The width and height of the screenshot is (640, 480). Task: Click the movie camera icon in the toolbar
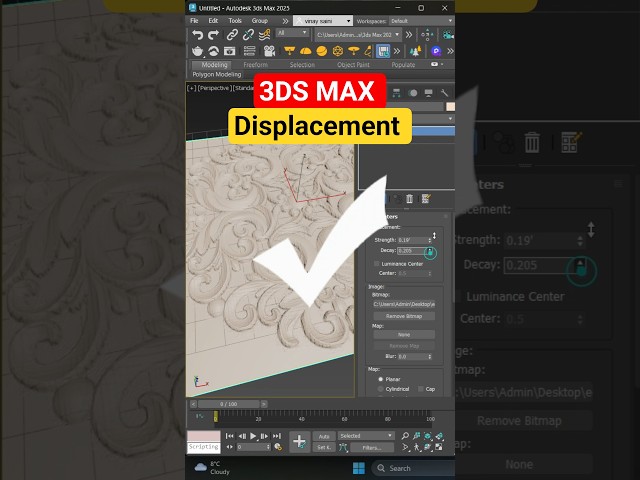click(269, 51)
